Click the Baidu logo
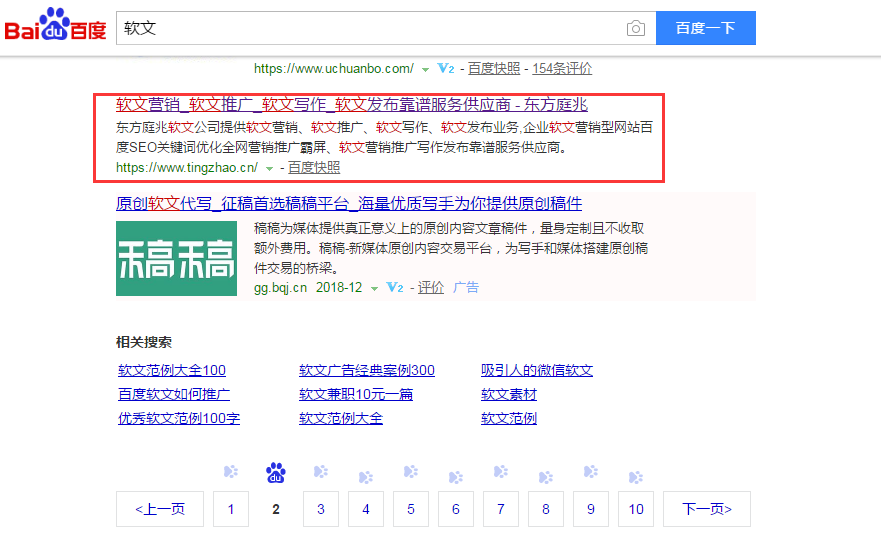The image size is (881, 546). (x=56, y=27)
